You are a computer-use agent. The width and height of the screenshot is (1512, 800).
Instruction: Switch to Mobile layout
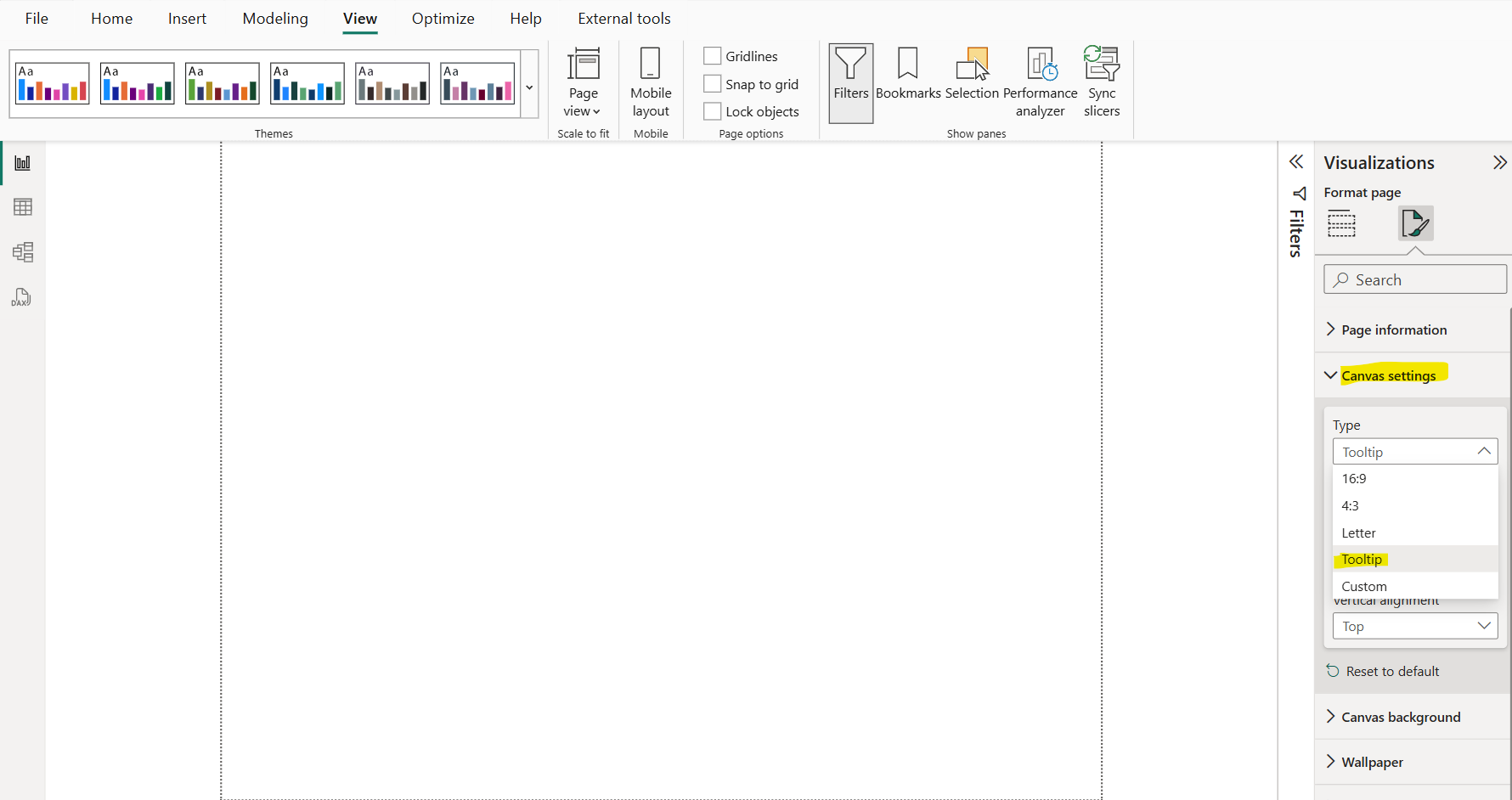point(651,83)
